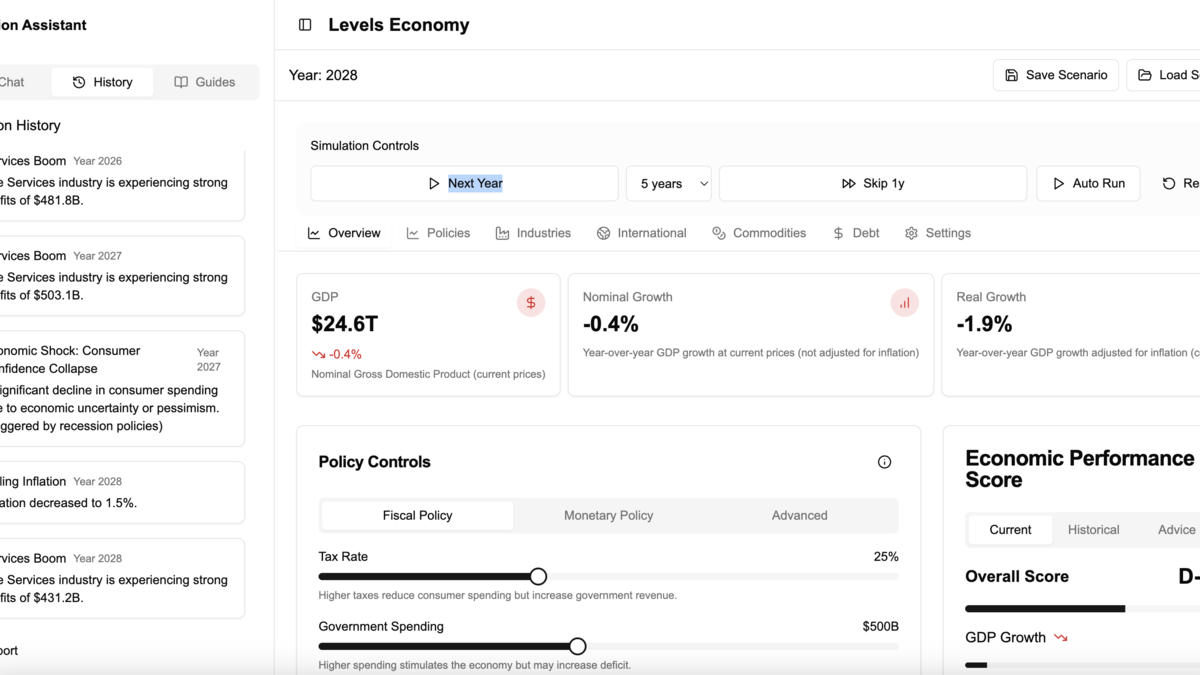The width and height of the screenshot is (1200, 675).
Task: Switch assistant view to History
Action: coord(102,82)
